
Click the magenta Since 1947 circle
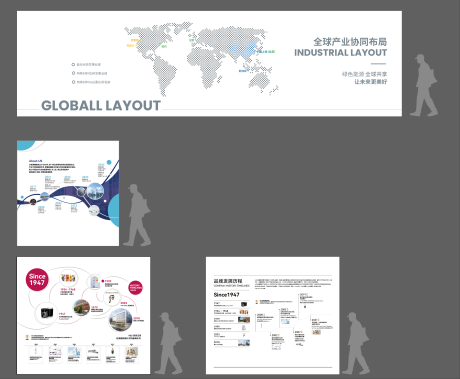click(37, 279)
